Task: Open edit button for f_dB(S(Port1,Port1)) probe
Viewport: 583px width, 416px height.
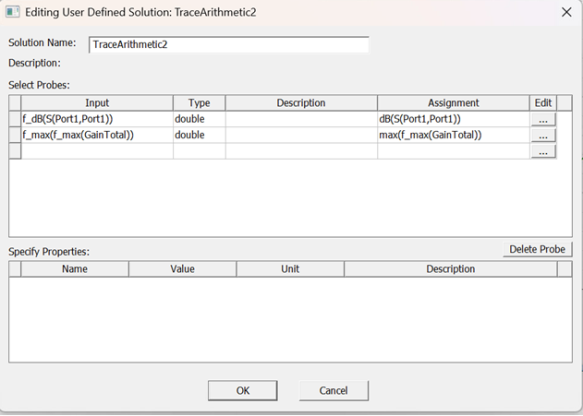Action: [x=543, y=119]
